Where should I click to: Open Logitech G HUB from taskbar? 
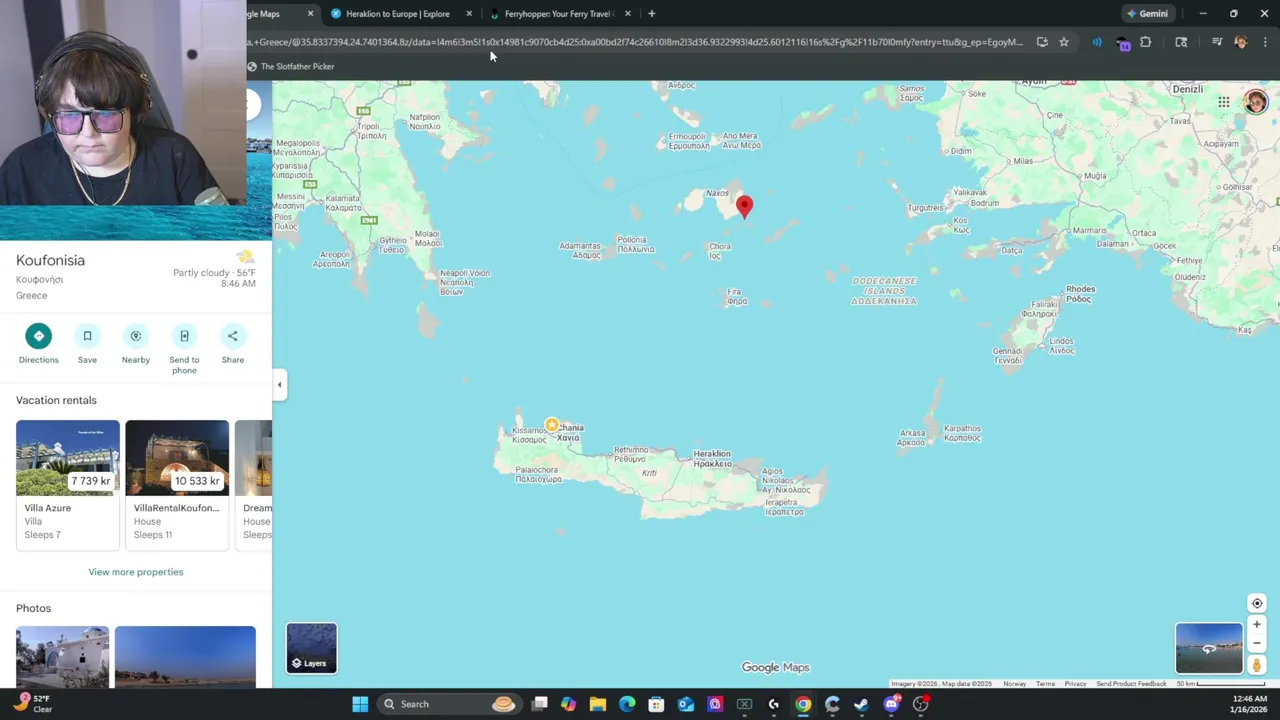[x=774, y=704]
